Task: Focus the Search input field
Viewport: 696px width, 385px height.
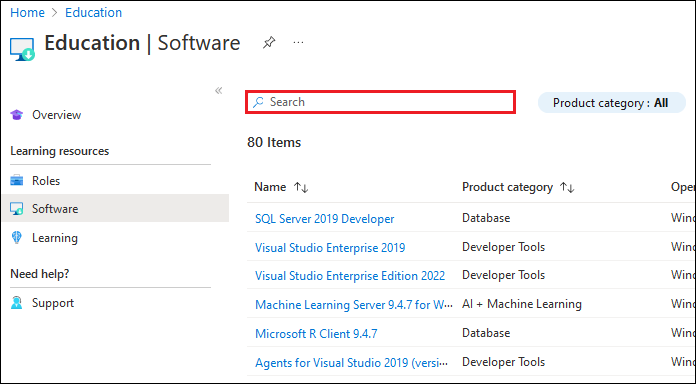Action: tap(380, 102)
